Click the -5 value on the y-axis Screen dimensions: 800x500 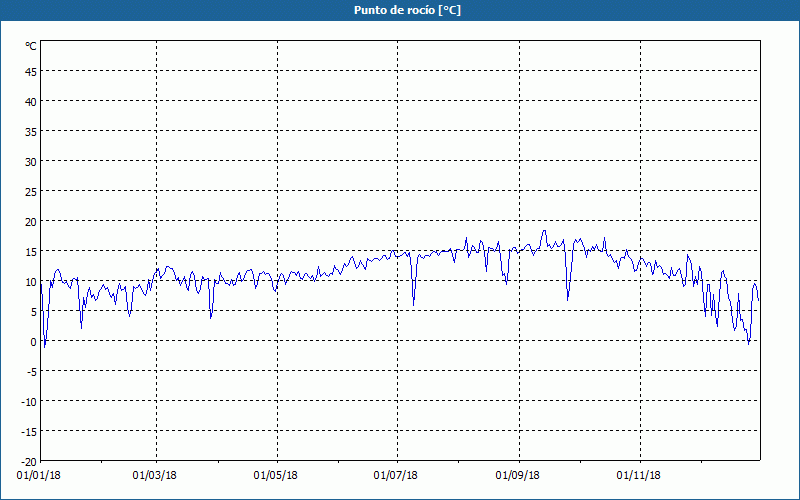31,372
